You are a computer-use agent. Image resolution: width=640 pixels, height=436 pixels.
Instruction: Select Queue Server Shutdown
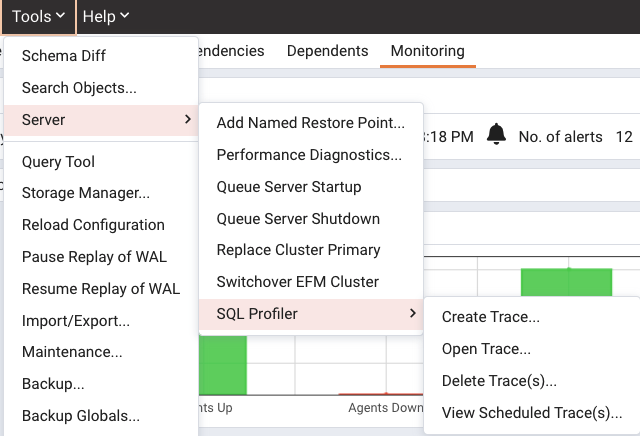(x=311, y=219)
